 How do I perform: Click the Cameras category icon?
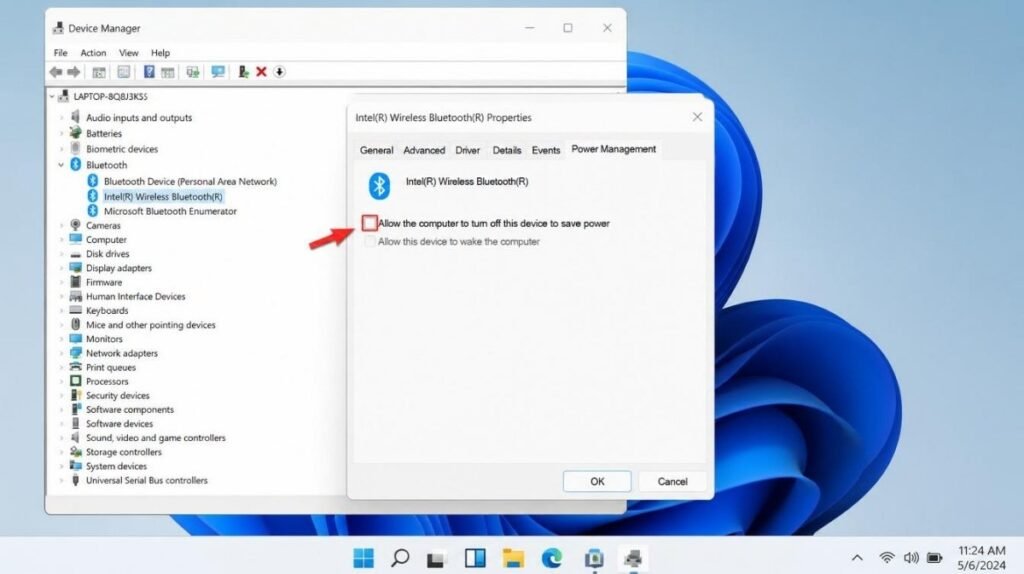tap(76, 225)
